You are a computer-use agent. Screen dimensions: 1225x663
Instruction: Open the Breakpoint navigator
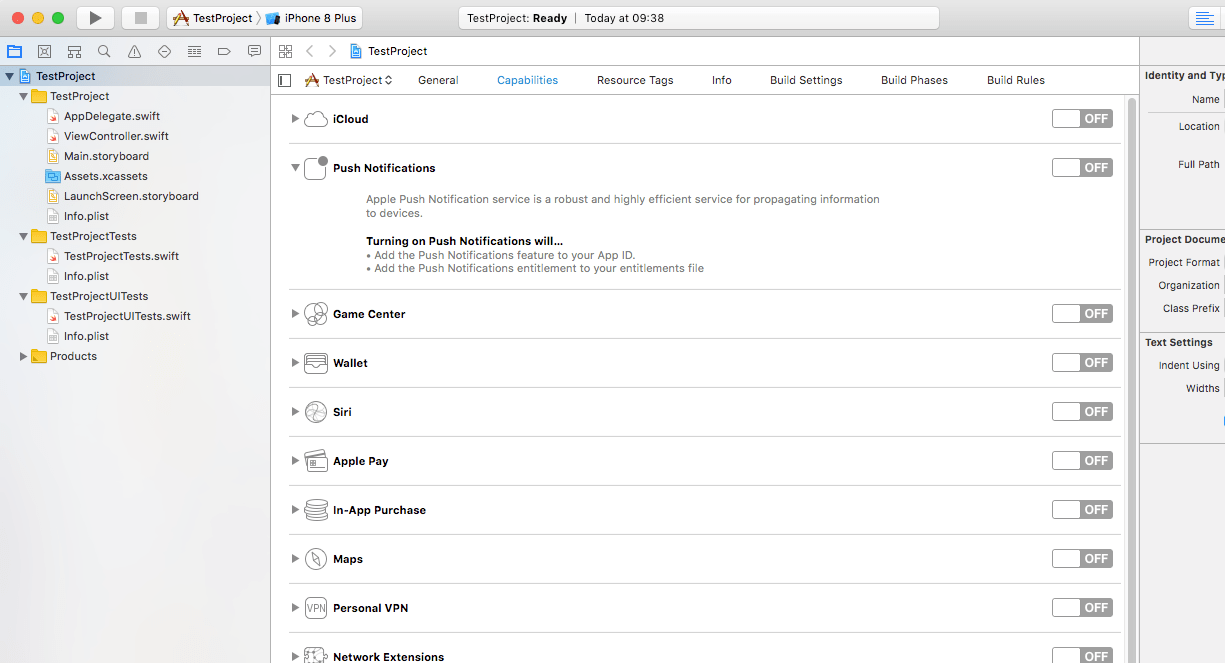tap(224, 51)
